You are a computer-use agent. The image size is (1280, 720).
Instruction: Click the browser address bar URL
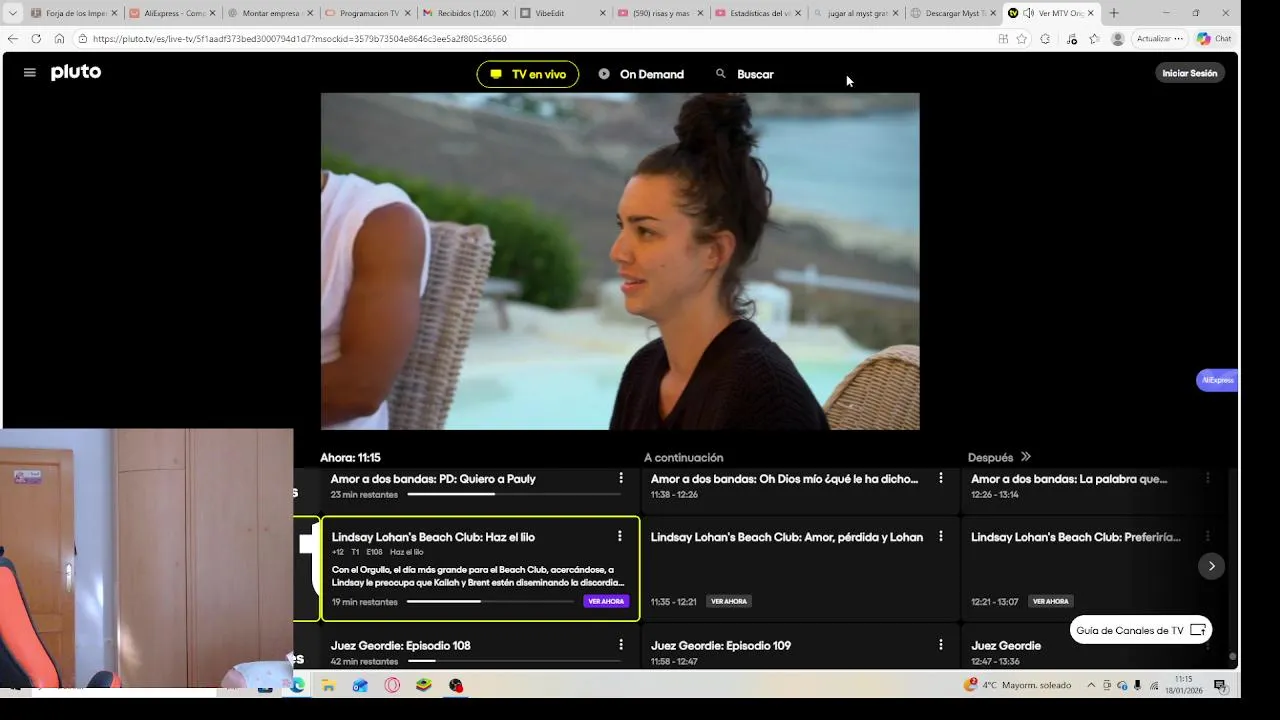(300, 39)
